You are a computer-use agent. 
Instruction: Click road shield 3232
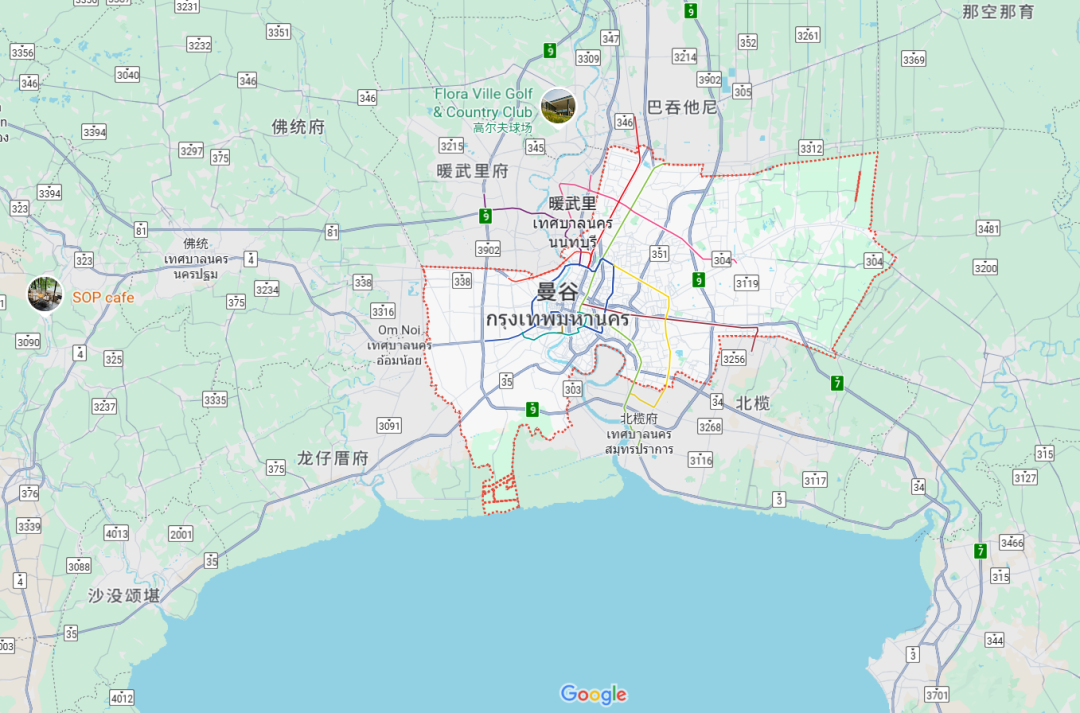(x=199, y=45)
